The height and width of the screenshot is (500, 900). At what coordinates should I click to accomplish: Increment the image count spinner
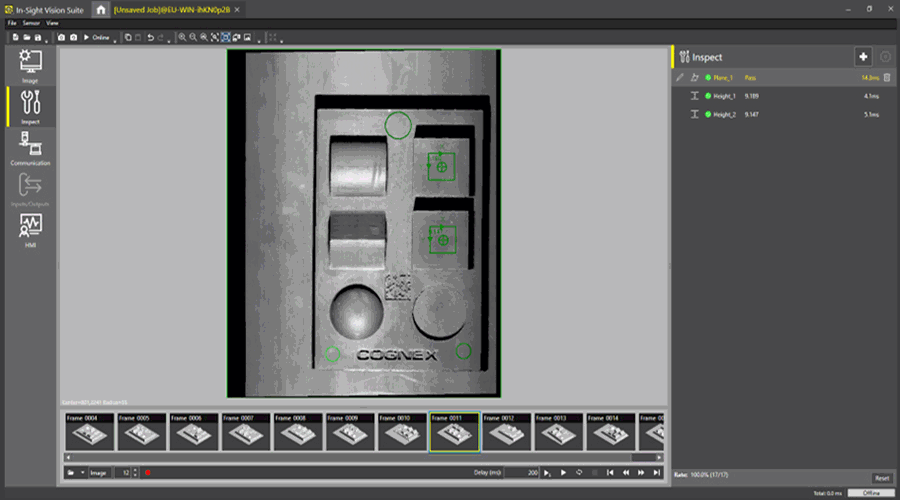(135, 469)
